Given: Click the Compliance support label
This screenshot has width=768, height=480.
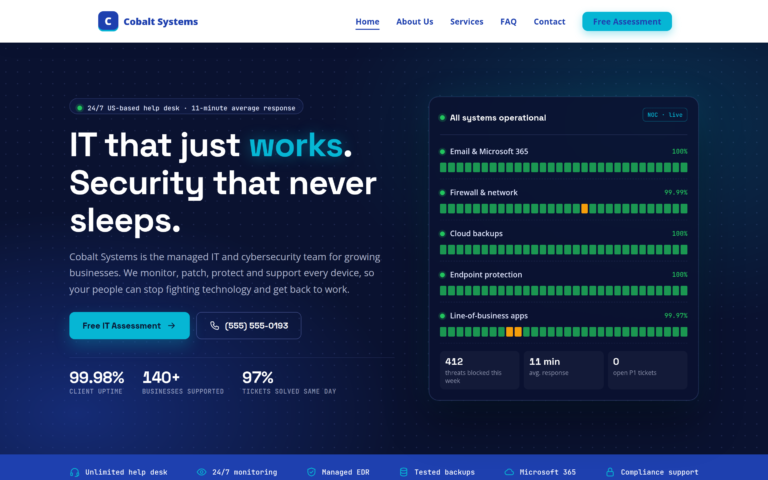Looking at the screenshot, I should (659, 472).
